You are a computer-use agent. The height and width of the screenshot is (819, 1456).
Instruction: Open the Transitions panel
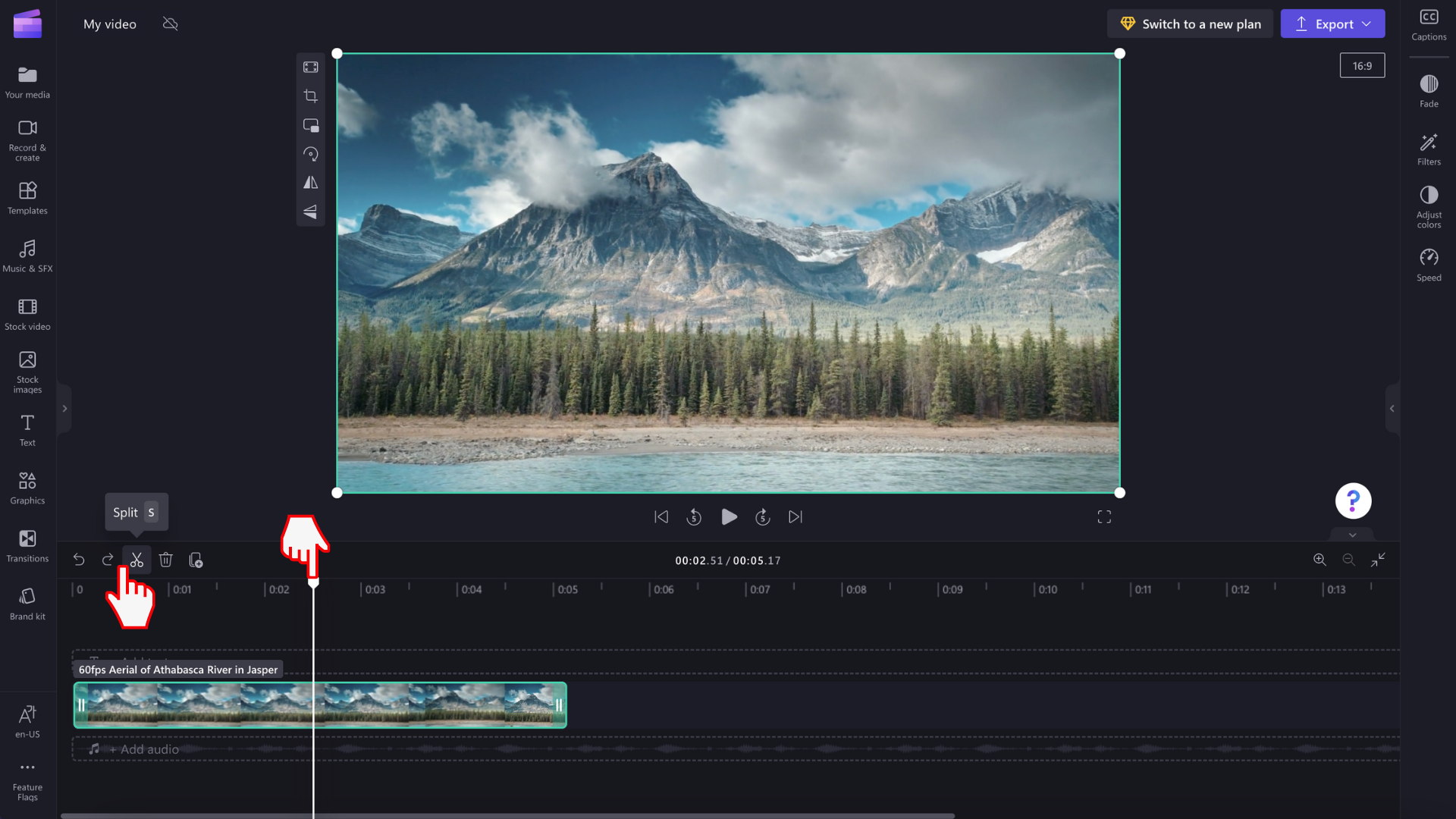point(27,546)
